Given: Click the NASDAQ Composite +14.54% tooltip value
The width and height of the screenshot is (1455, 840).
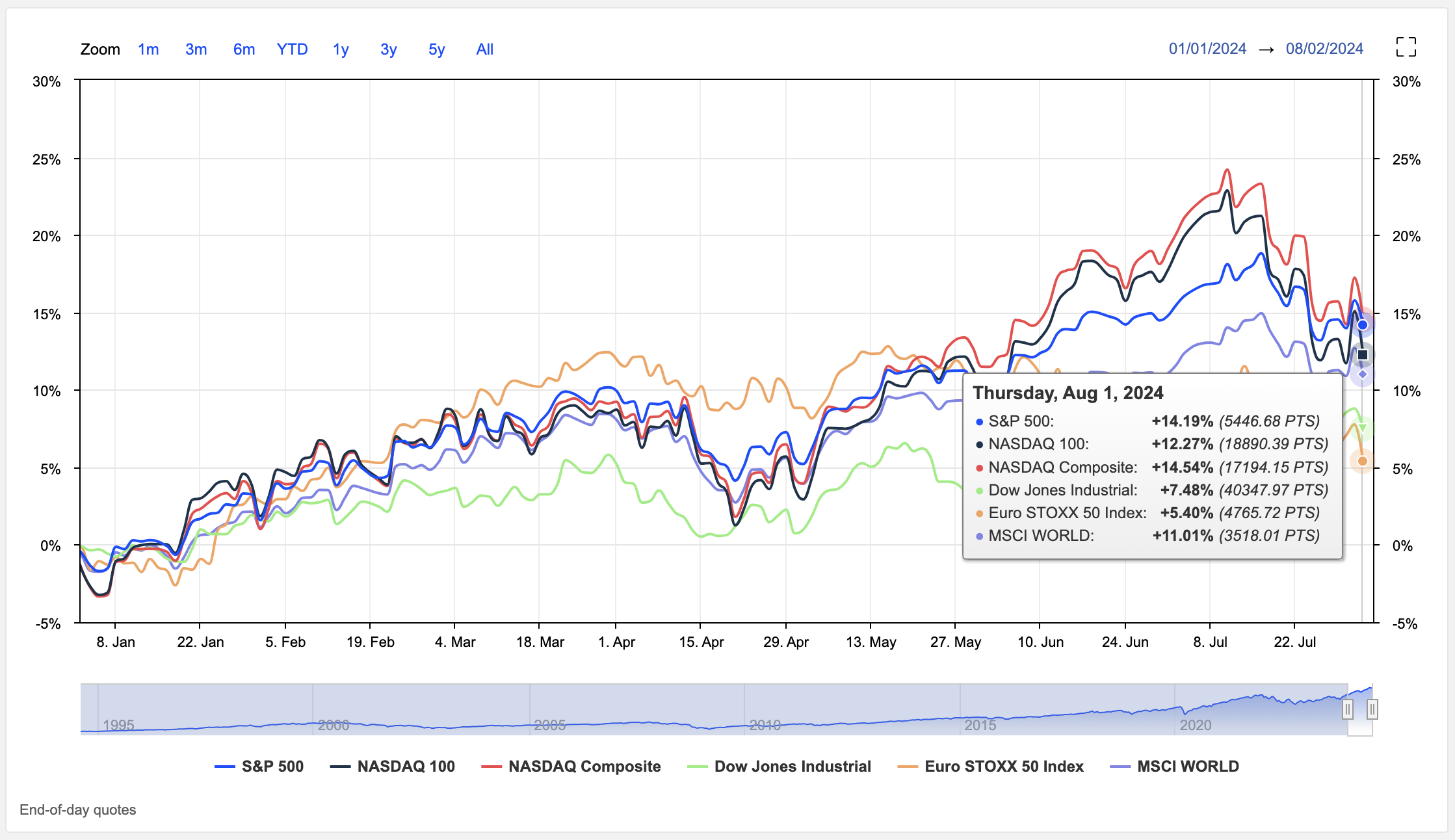Looking at the screenshot, I should [1182, 467].
